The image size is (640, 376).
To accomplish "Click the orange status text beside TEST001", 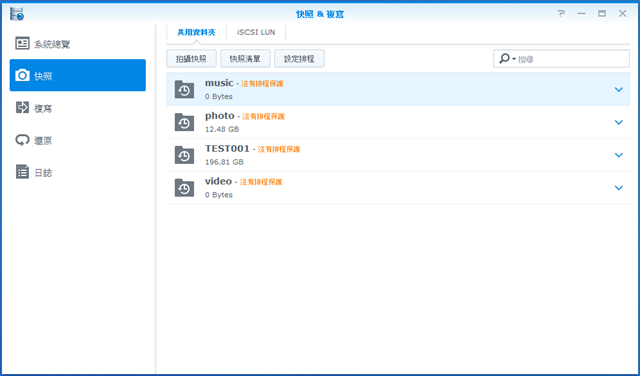I will pyautogui.click(x=279, y=149).
